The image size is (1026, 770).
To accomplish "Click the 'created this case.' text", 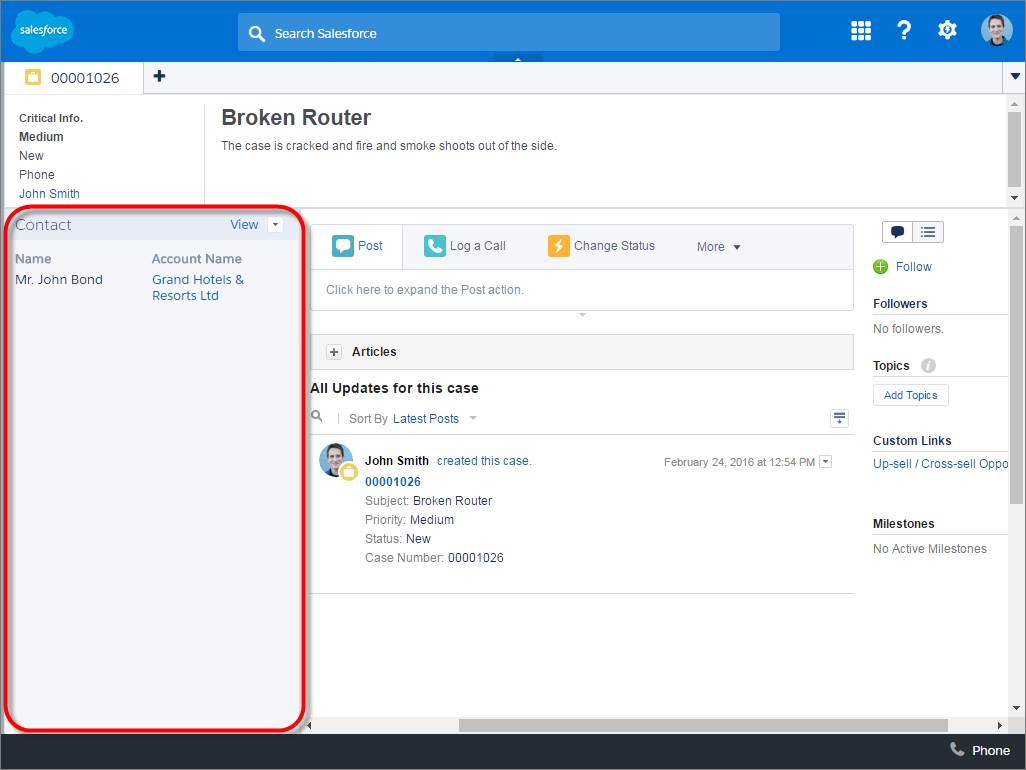I will 484,461.
